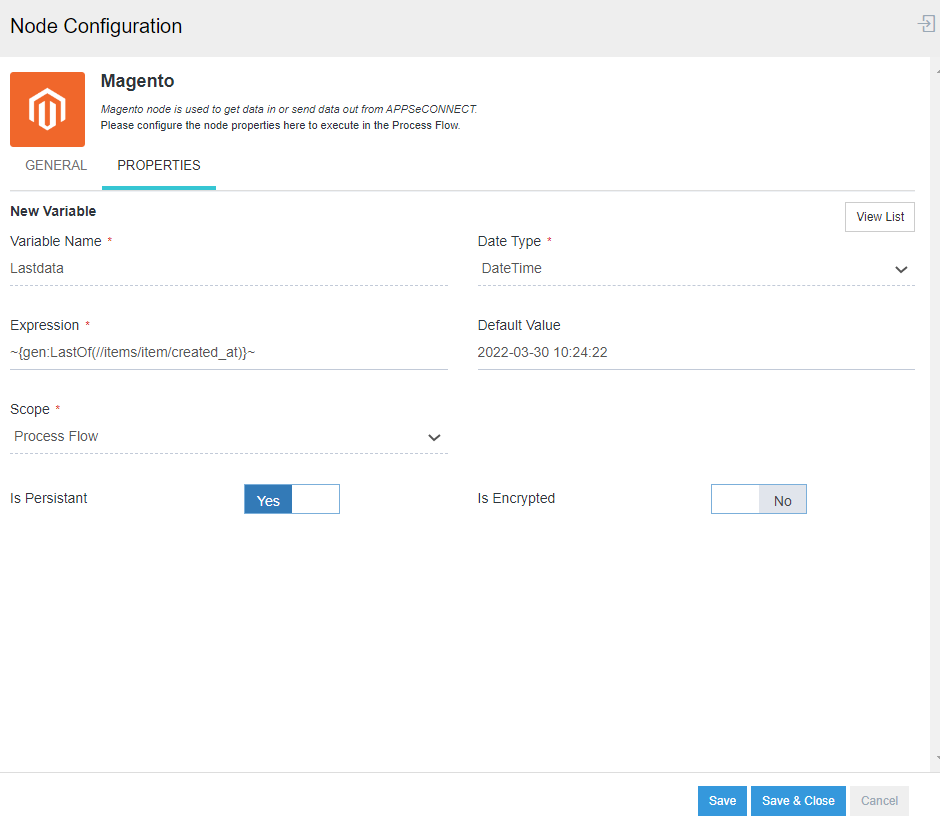Focus the Variable Name field with Lastdata
Screen dimensions: 940x831
[228, 269]
